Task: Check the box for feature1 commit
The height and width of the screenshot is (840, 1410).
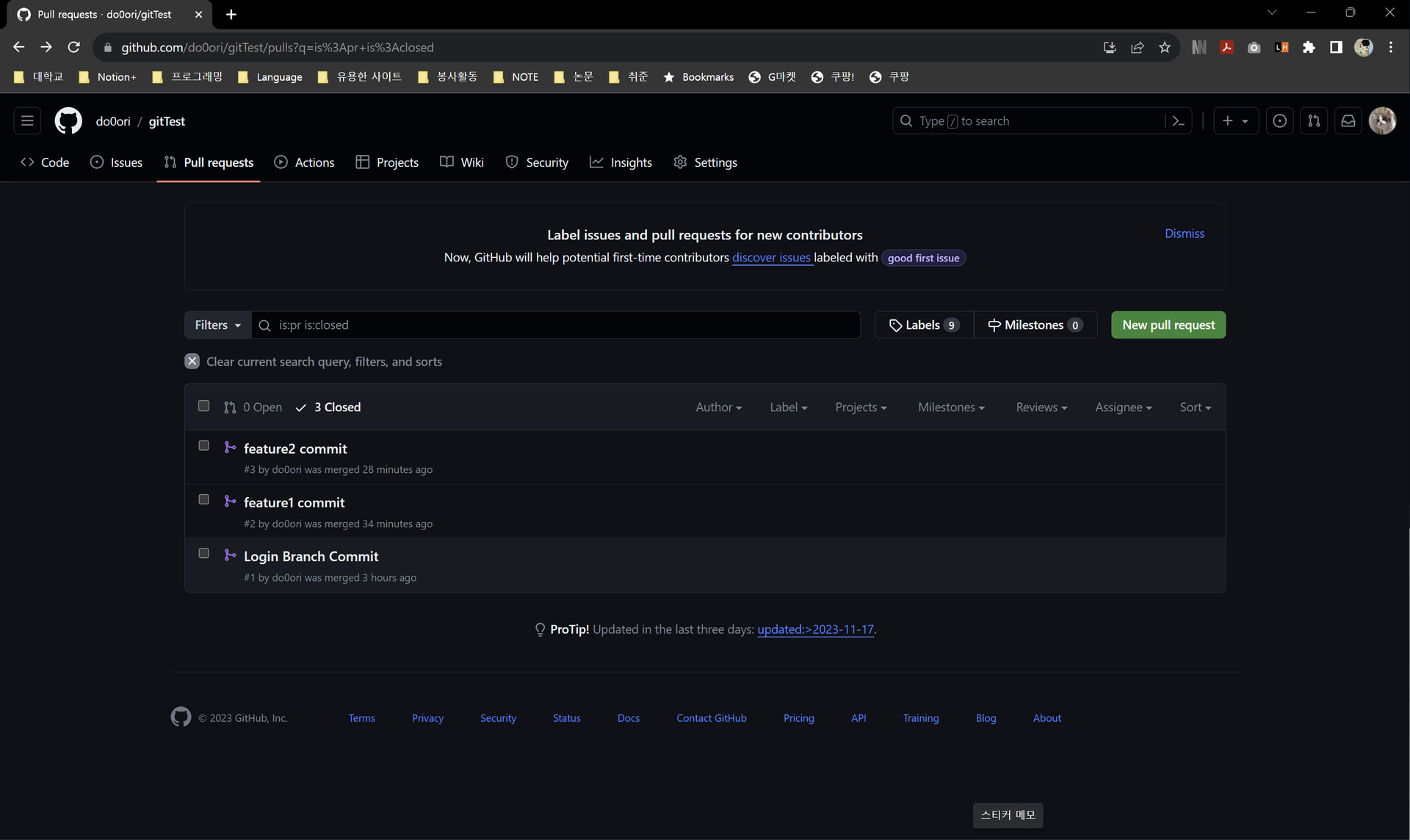Action: 203,499
